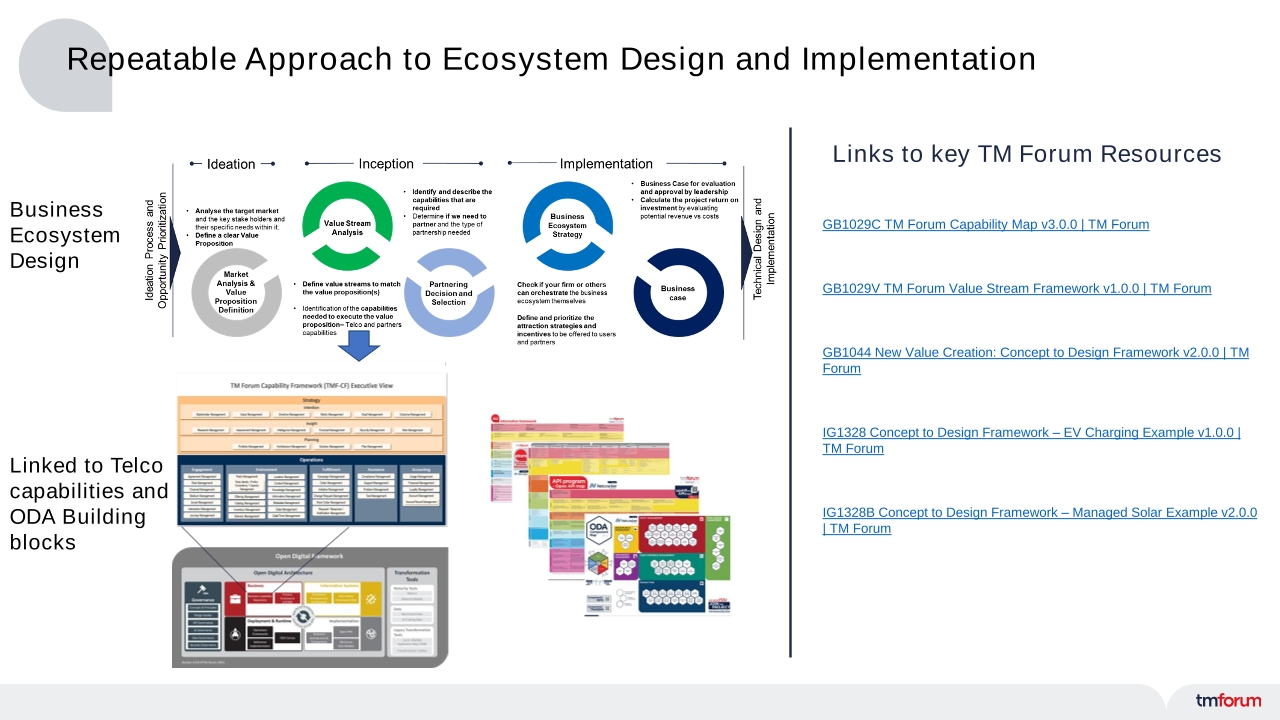1280x720 pixels.
Task: Select the stacked framework posters image
Action: [x=610, y=514]
